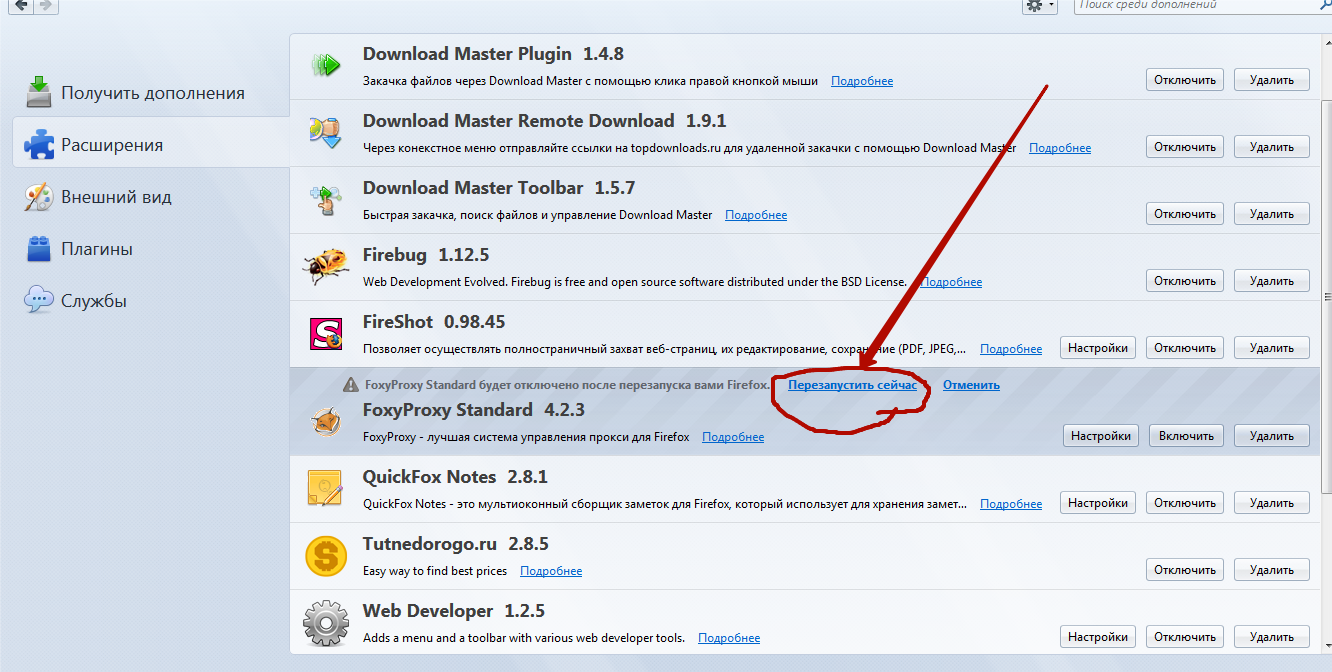This screenshot has width=1332, height=672.
Task: Disable FireShot with Отключить button
Action: point(1184,348)
